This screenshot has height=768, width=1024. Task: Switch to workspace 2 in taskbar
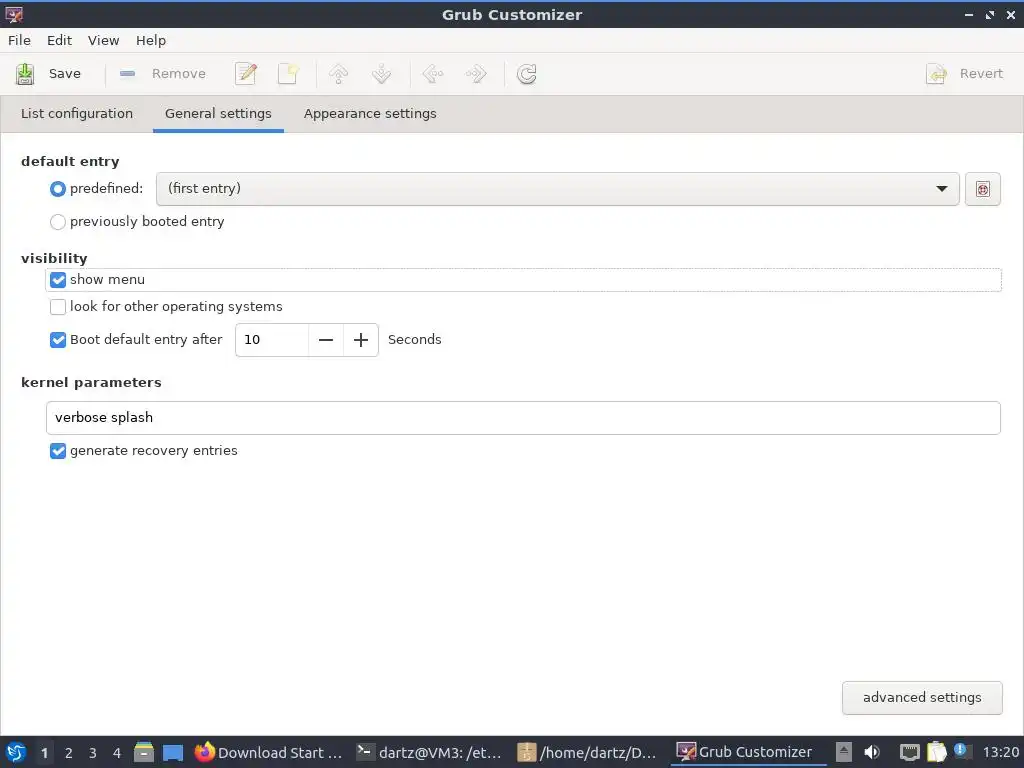coord(69,753)
